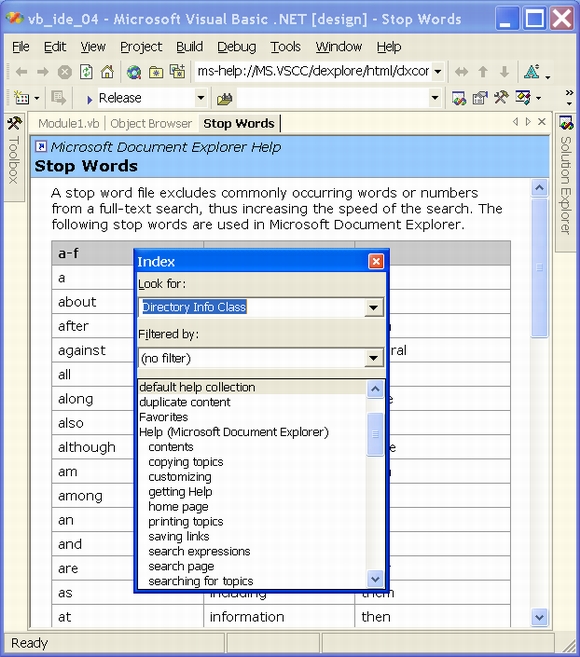Click the help page scrollbar thumb
580x657 pixels.
click(x=540, y=267)
